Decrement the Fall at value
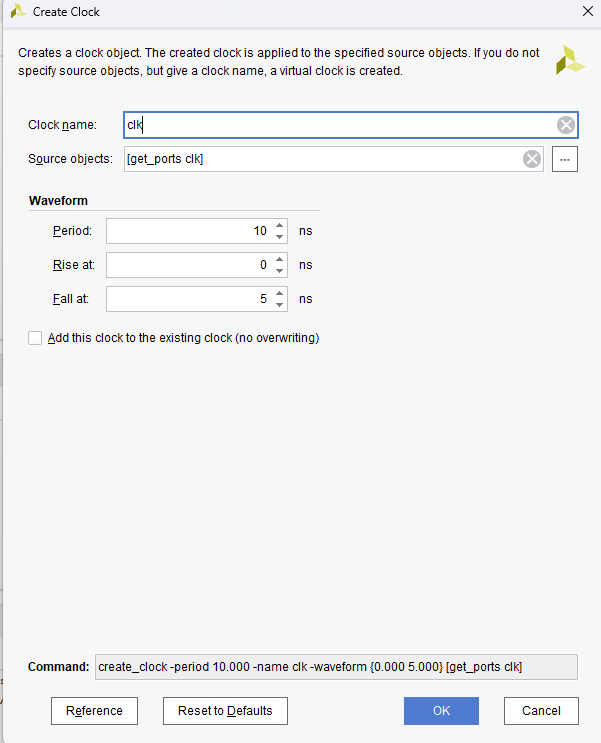This screenshot has width=601, height=743. pyautogui.click(x=280, y=305)
